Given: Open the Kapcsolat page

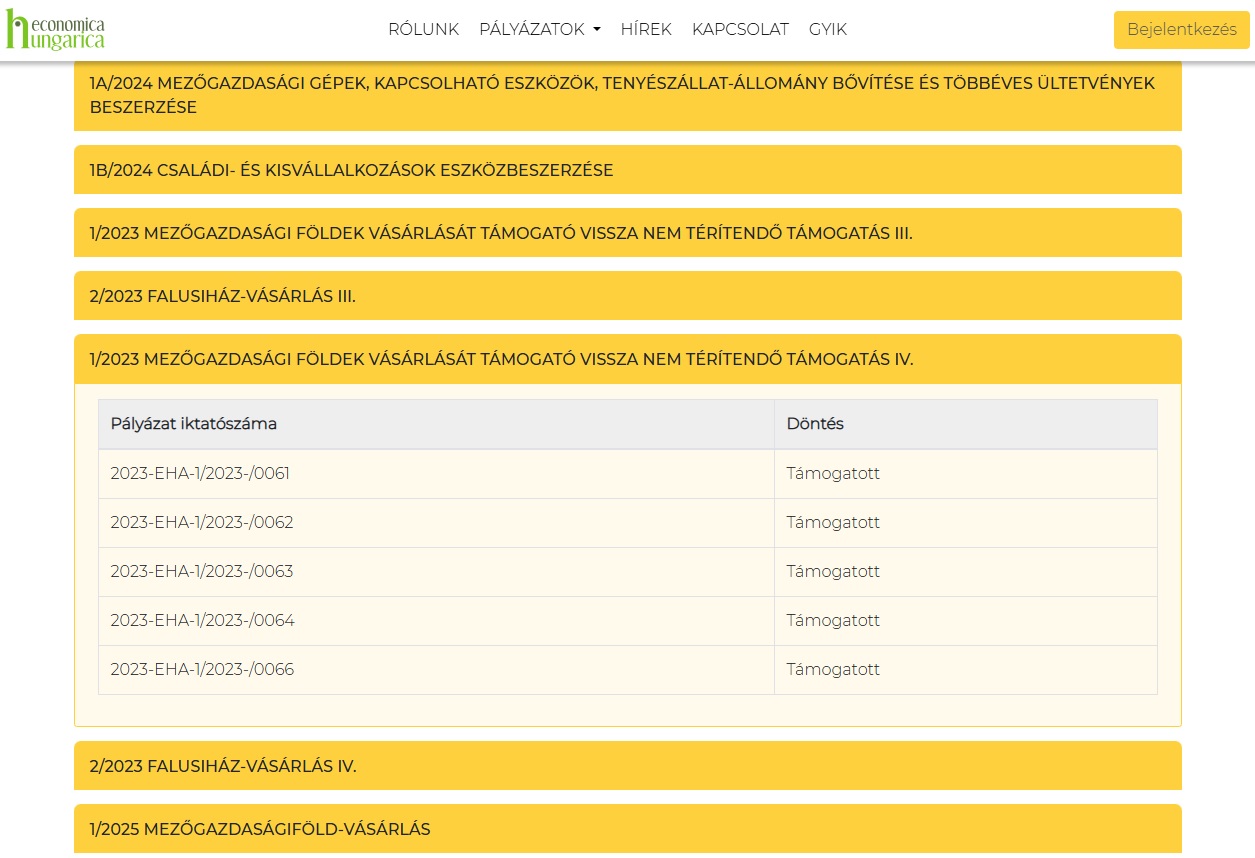Looking at the screenshot, I should (x=740, y=30).
